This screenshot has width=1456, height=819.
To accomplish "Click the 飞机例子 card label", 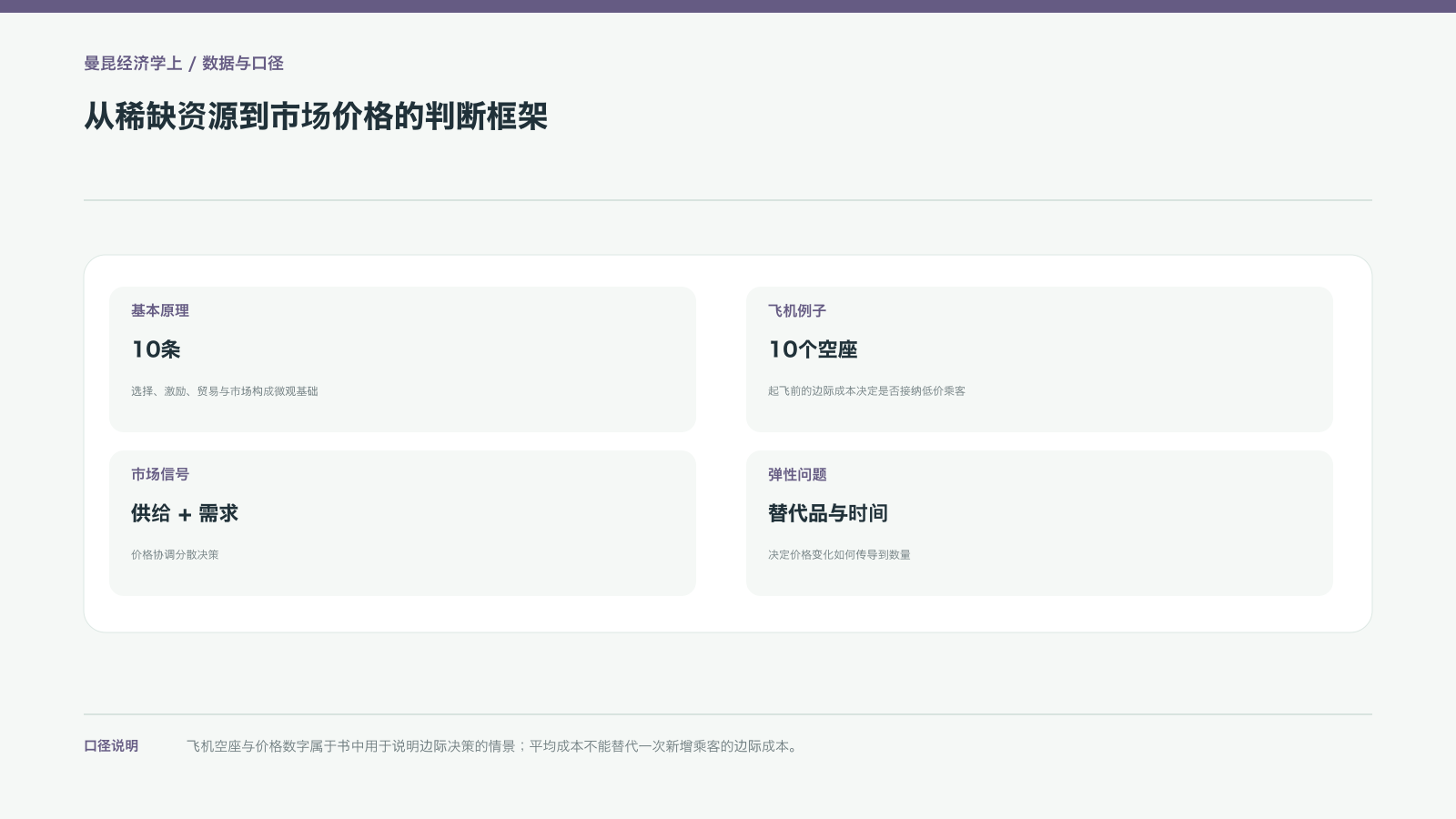I will point(797,311).
